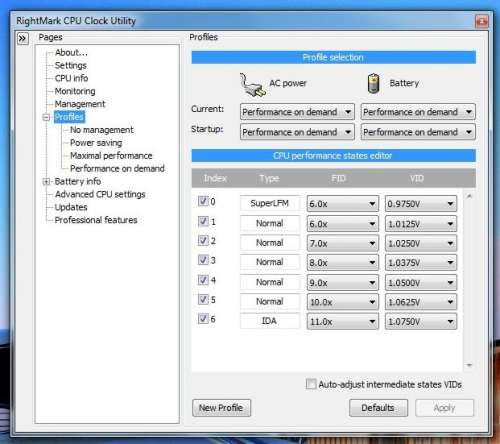Open the CPU info page

(71, 78)
